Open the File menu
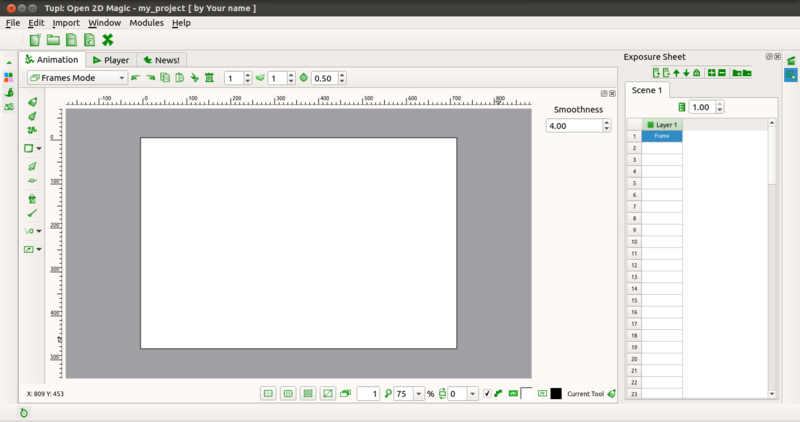This screenshot has width=800, height=422. [13, 23]
